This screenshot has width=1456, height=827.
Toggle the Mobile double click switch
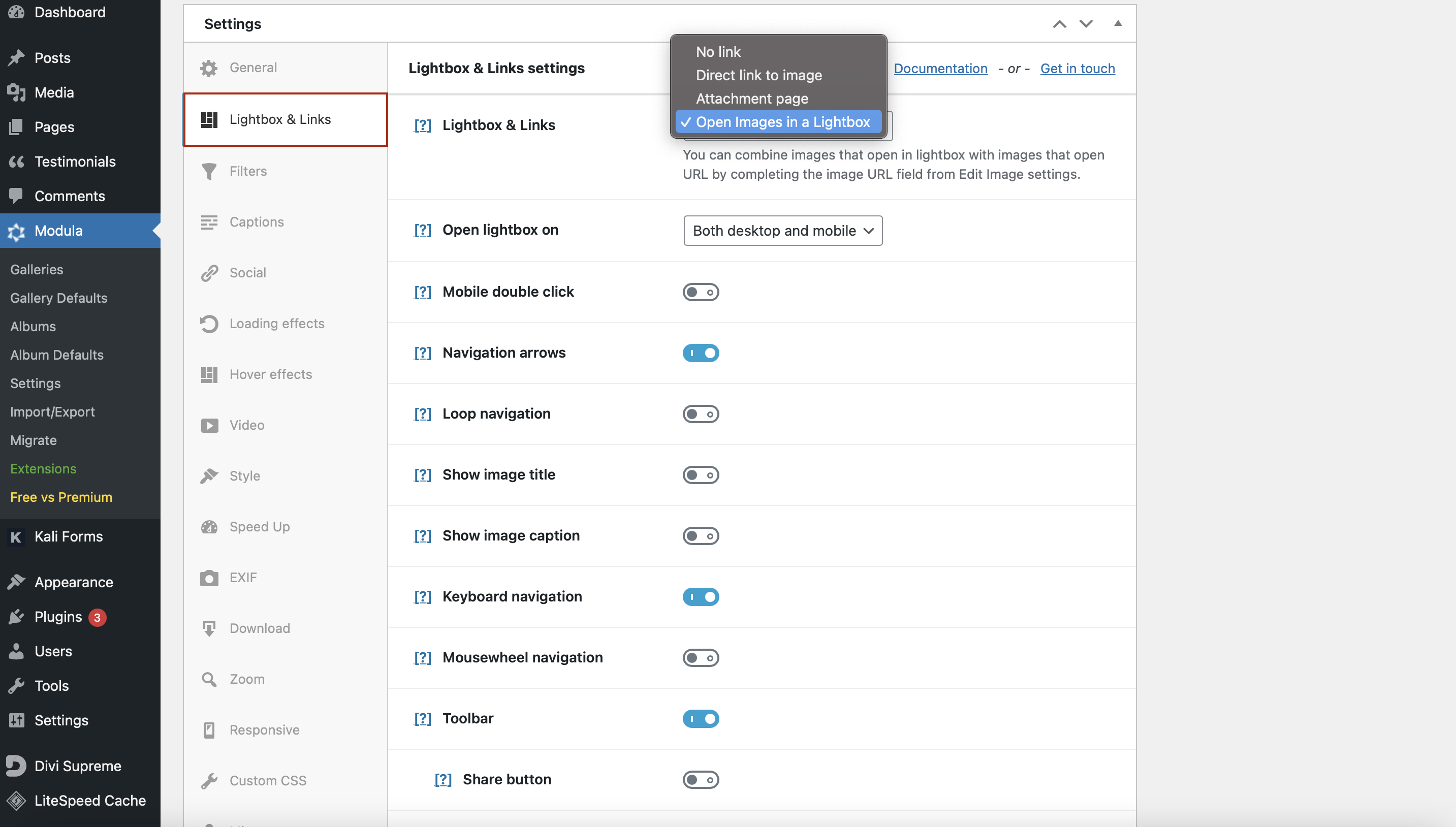point(700,291)
